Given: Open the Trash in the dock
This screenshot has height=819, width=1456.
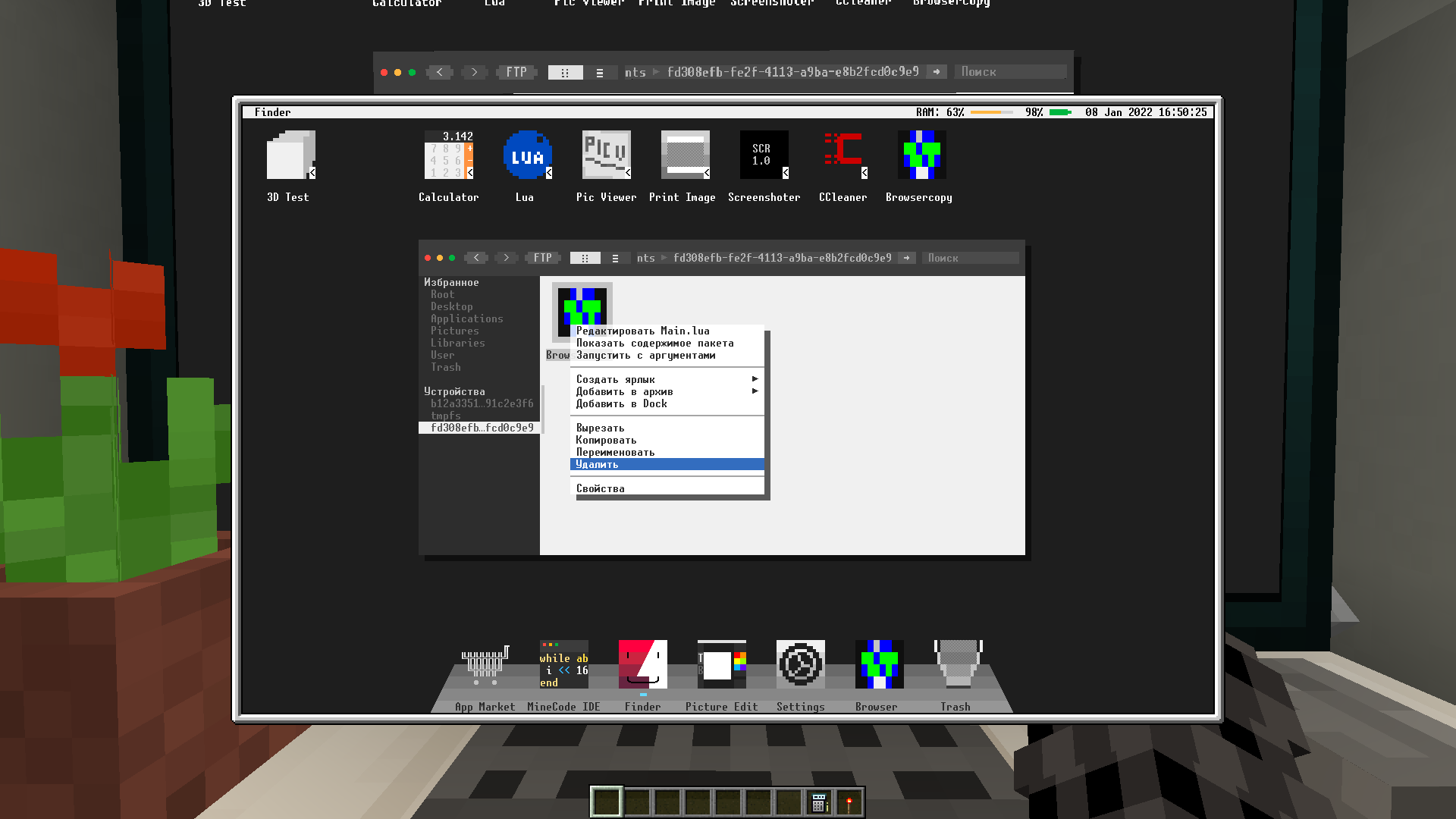Looking at the screenshot, I should point(958,664).
